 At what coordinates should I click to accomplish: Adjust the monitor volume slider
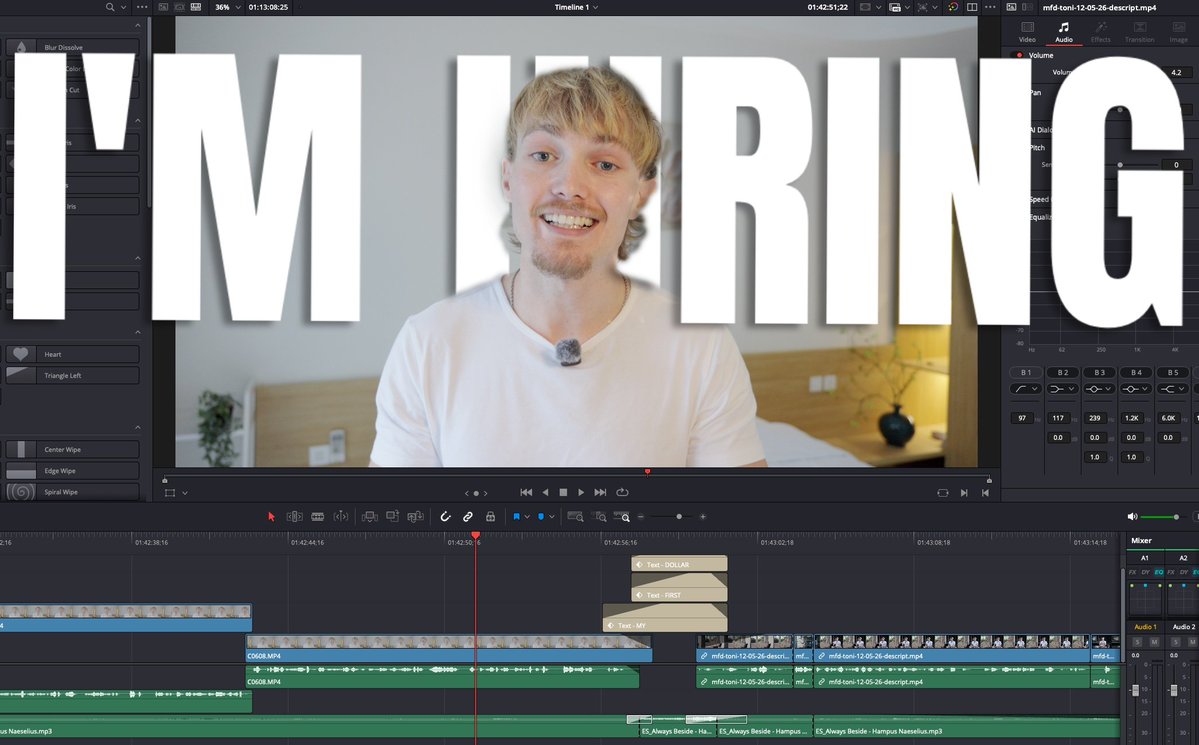1176,517
